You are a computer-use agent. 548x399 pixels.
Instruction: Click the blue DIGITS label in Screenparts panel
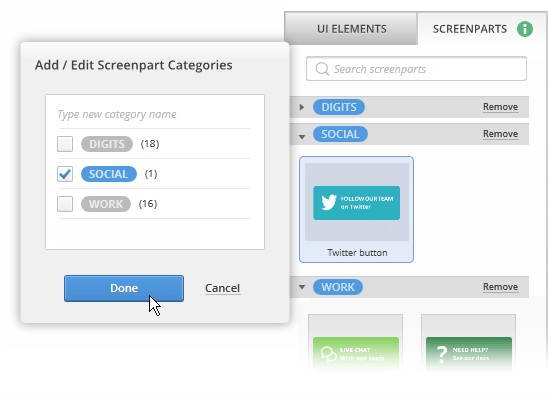(x=339, y=107)
